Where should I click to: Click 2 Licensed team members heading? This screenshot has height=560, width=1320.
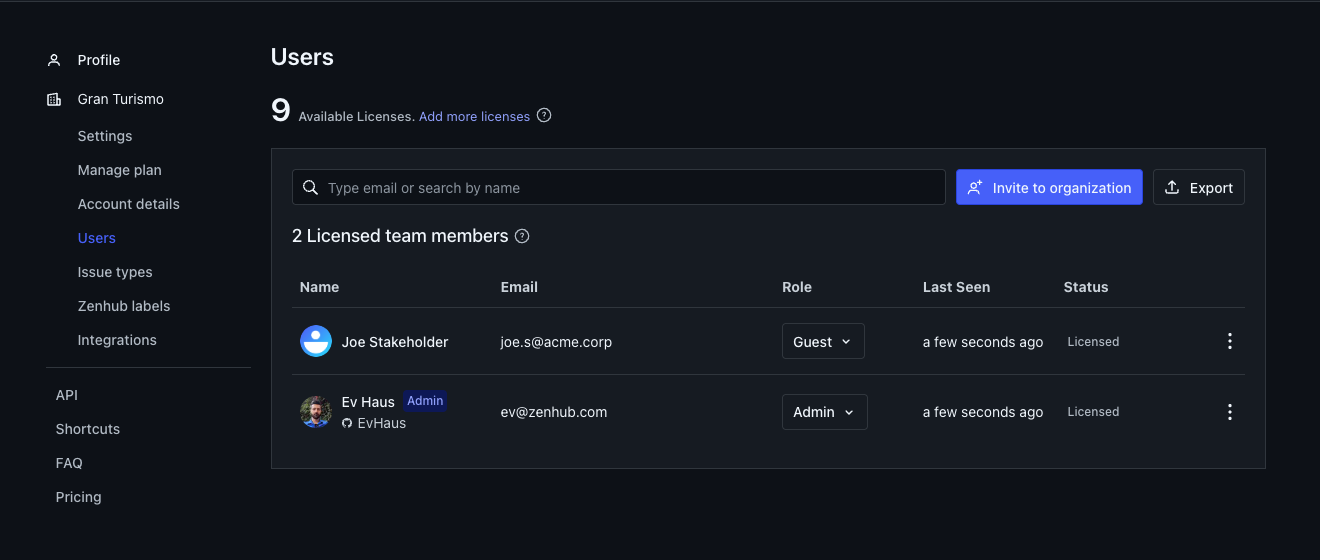click(x=400, y=236)
